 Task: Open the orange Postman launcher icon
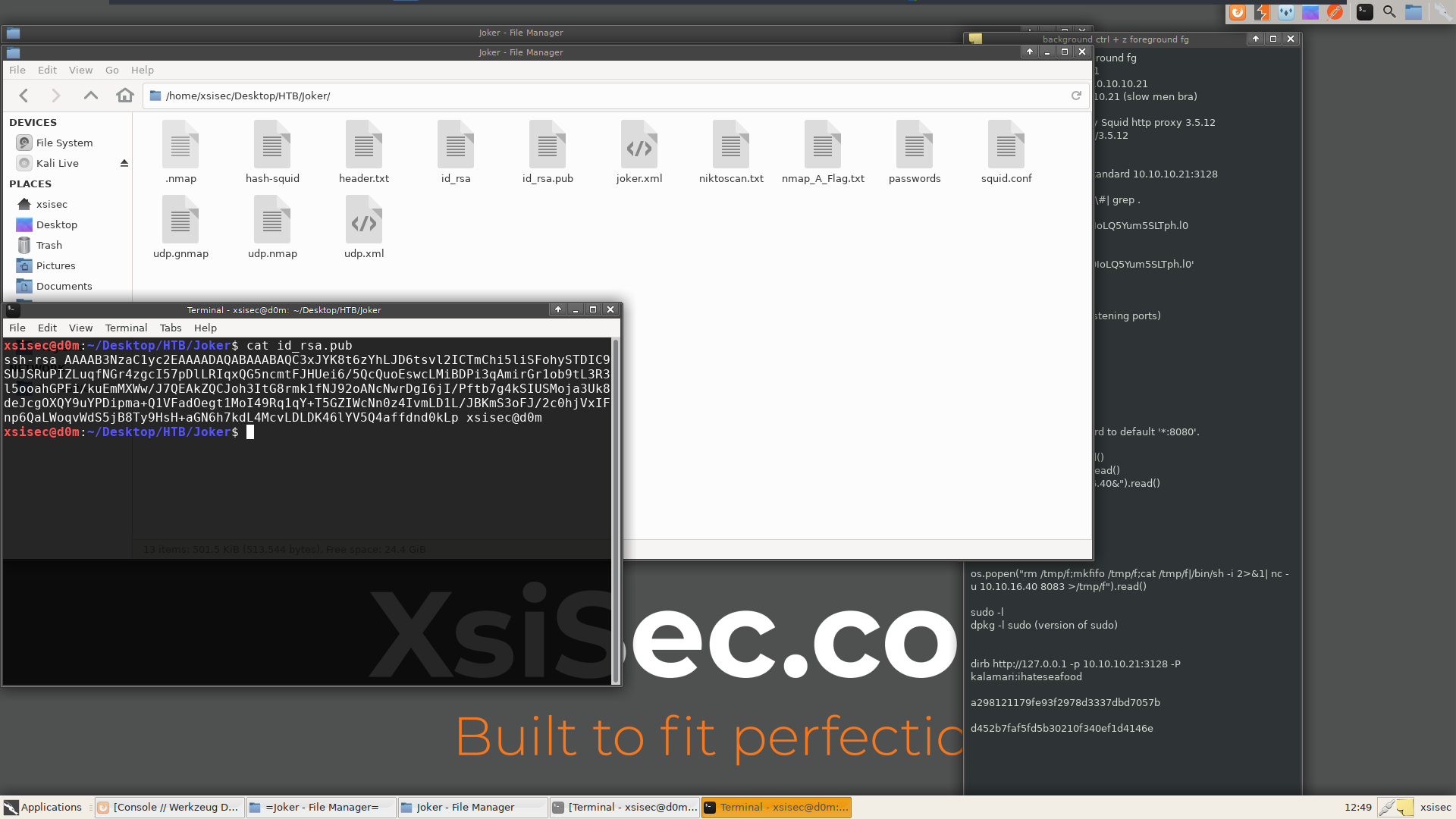(x=1335, y=12)
